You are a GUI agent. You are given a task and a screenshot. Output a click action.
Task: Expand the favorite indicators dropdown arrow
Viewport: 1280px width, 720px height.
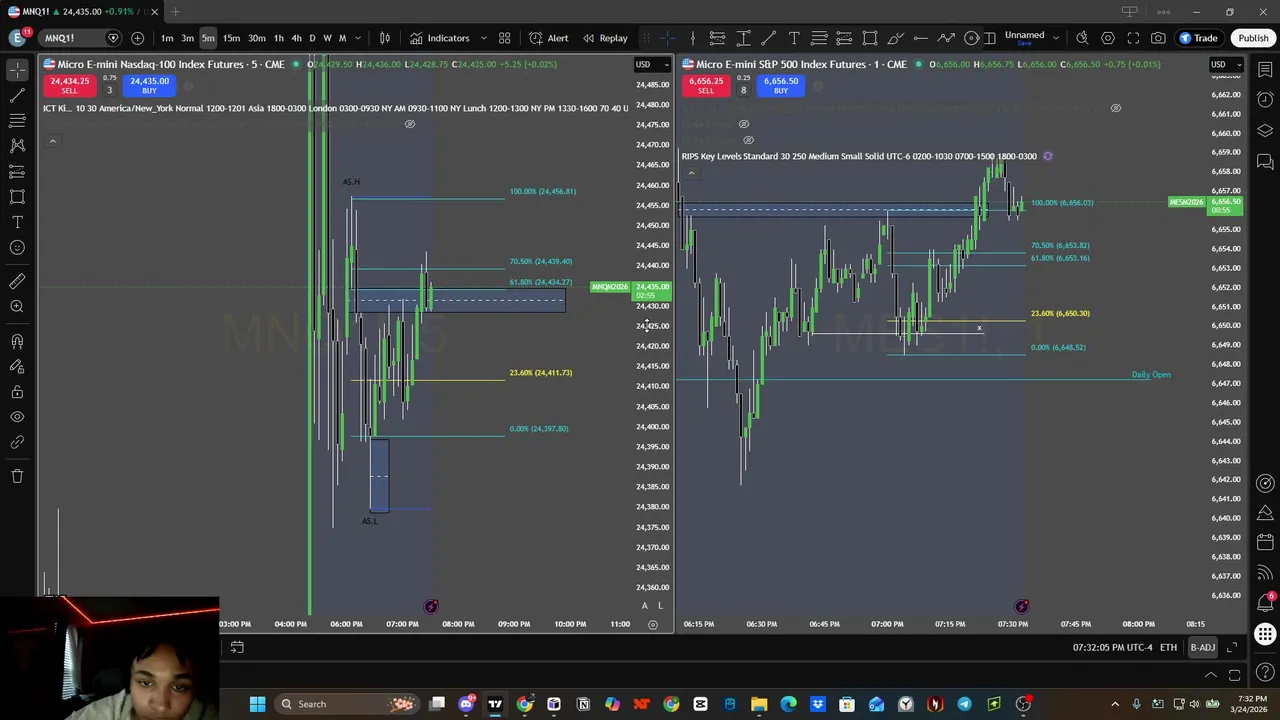coord(484,38)
